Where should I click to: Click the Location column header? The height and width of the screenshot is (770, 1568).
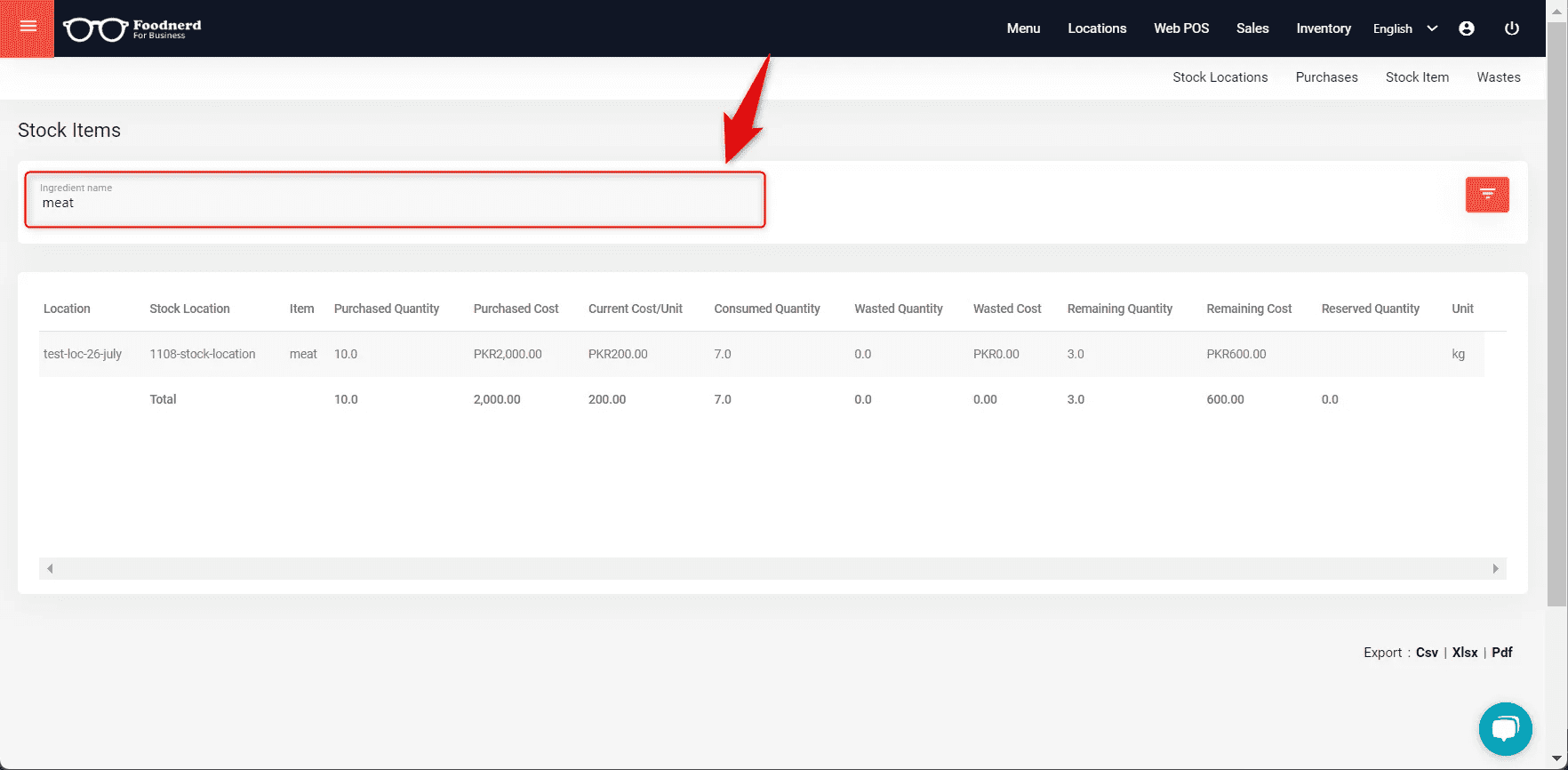click(x=67, y=309)
